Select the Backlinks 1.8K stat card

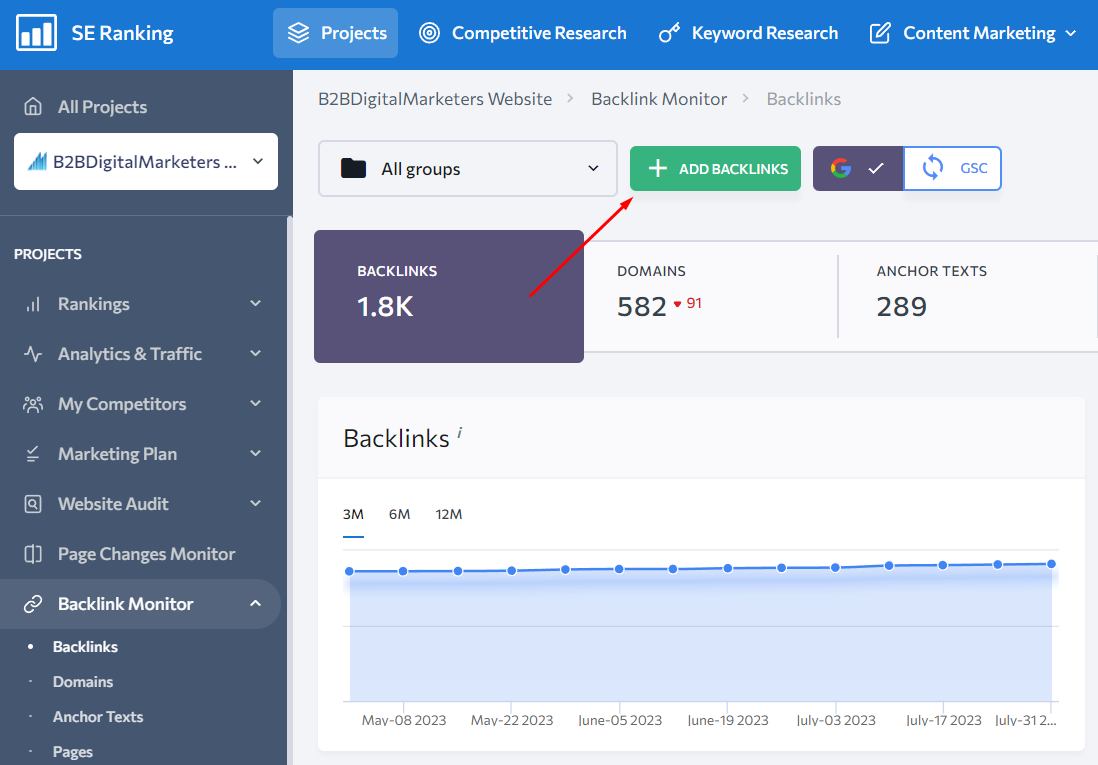(x=449, y=296)
